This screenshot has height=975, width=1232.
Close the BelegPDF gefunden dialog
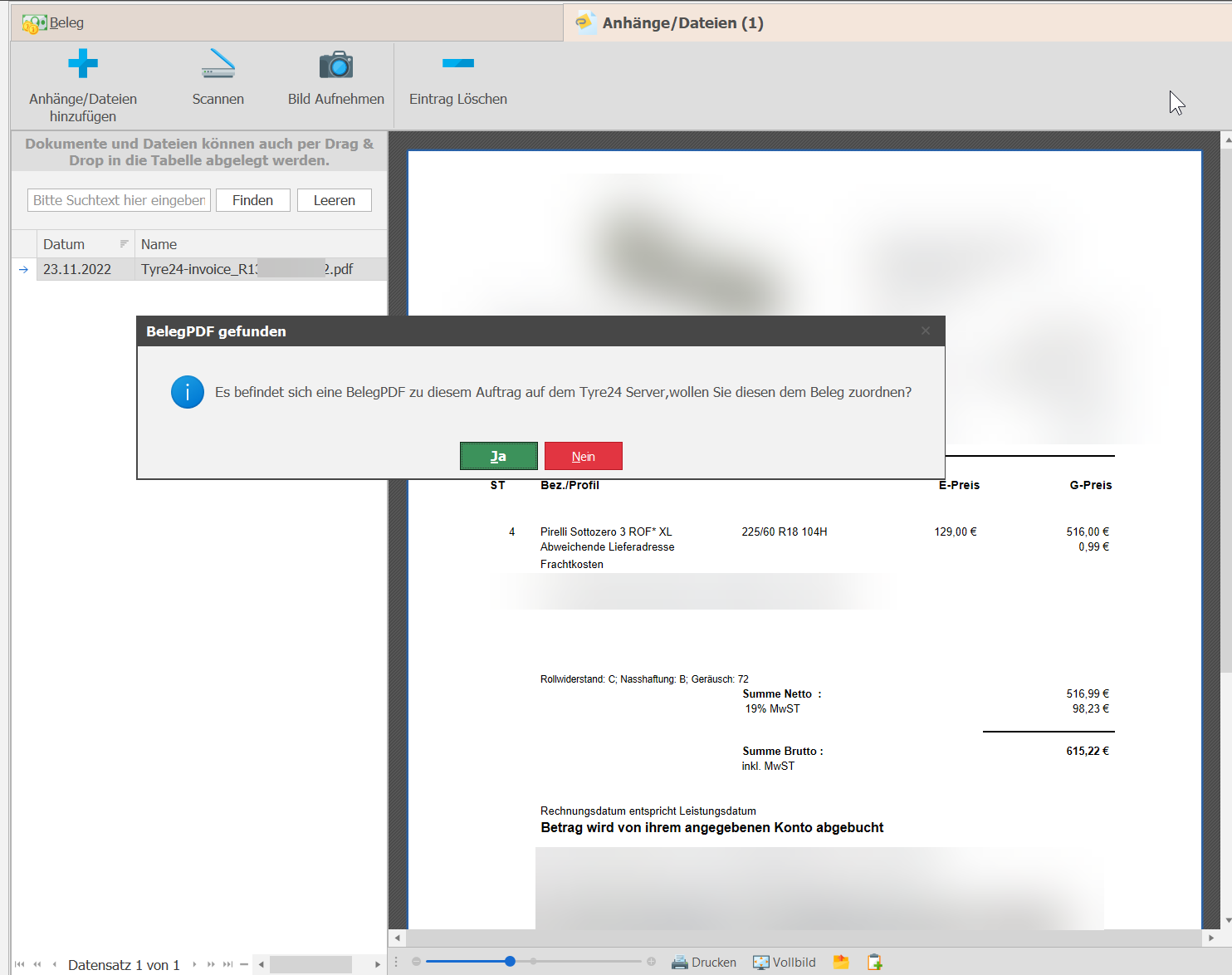pos(926,331)
